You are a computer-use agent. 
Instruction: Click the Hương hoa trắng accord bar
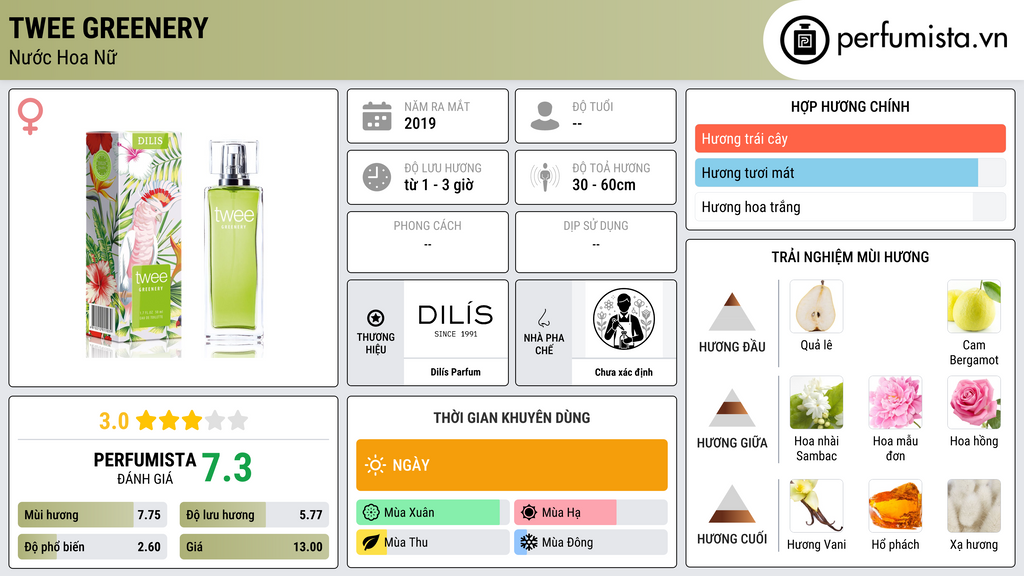[x=850, y=207]
